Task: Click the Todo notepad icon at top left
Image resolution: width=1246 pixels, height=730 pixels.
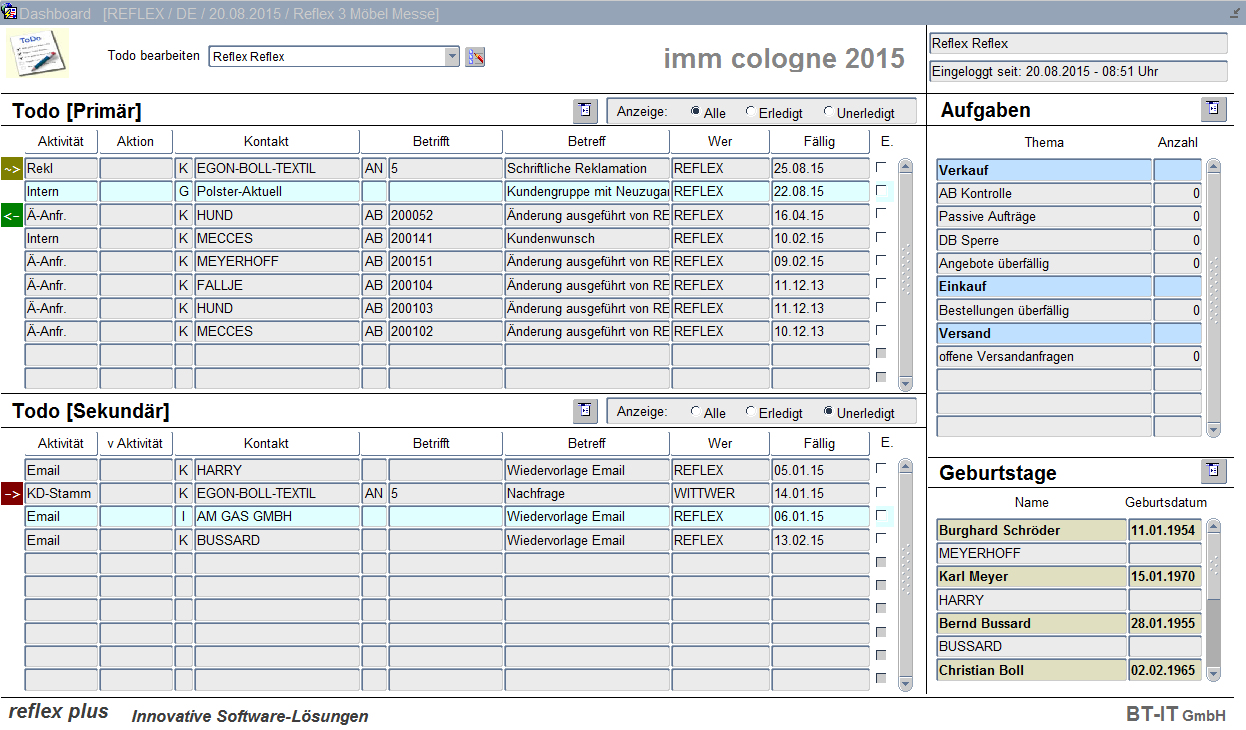Action: pyautogui.click(x=37, y=54)
